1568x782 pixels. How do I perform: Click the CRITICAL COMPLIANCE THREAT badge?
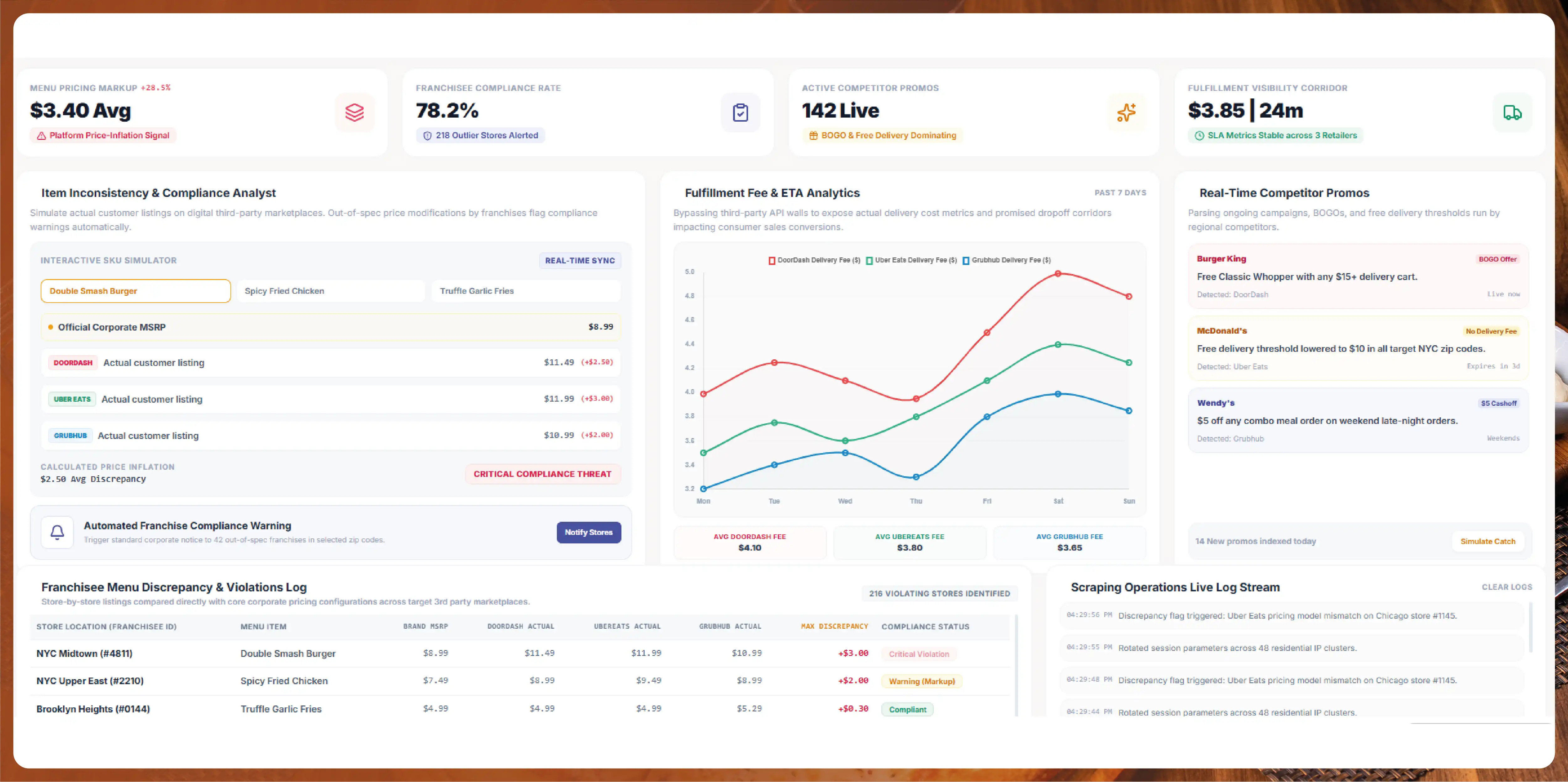coord(542,474)
